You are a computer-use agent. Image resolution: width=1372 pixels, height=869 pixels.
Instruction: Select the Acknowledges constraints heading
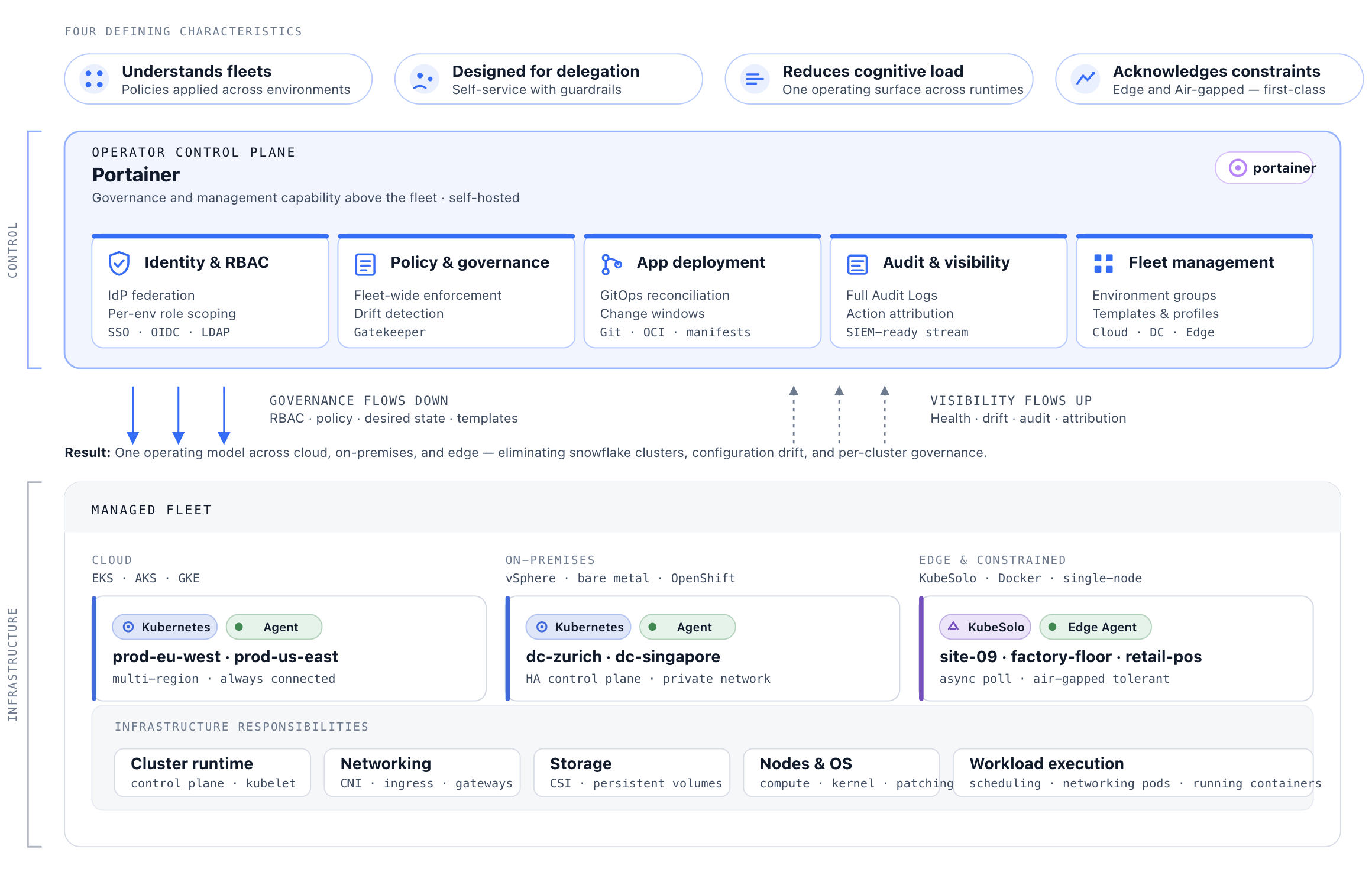point(1216,72)
